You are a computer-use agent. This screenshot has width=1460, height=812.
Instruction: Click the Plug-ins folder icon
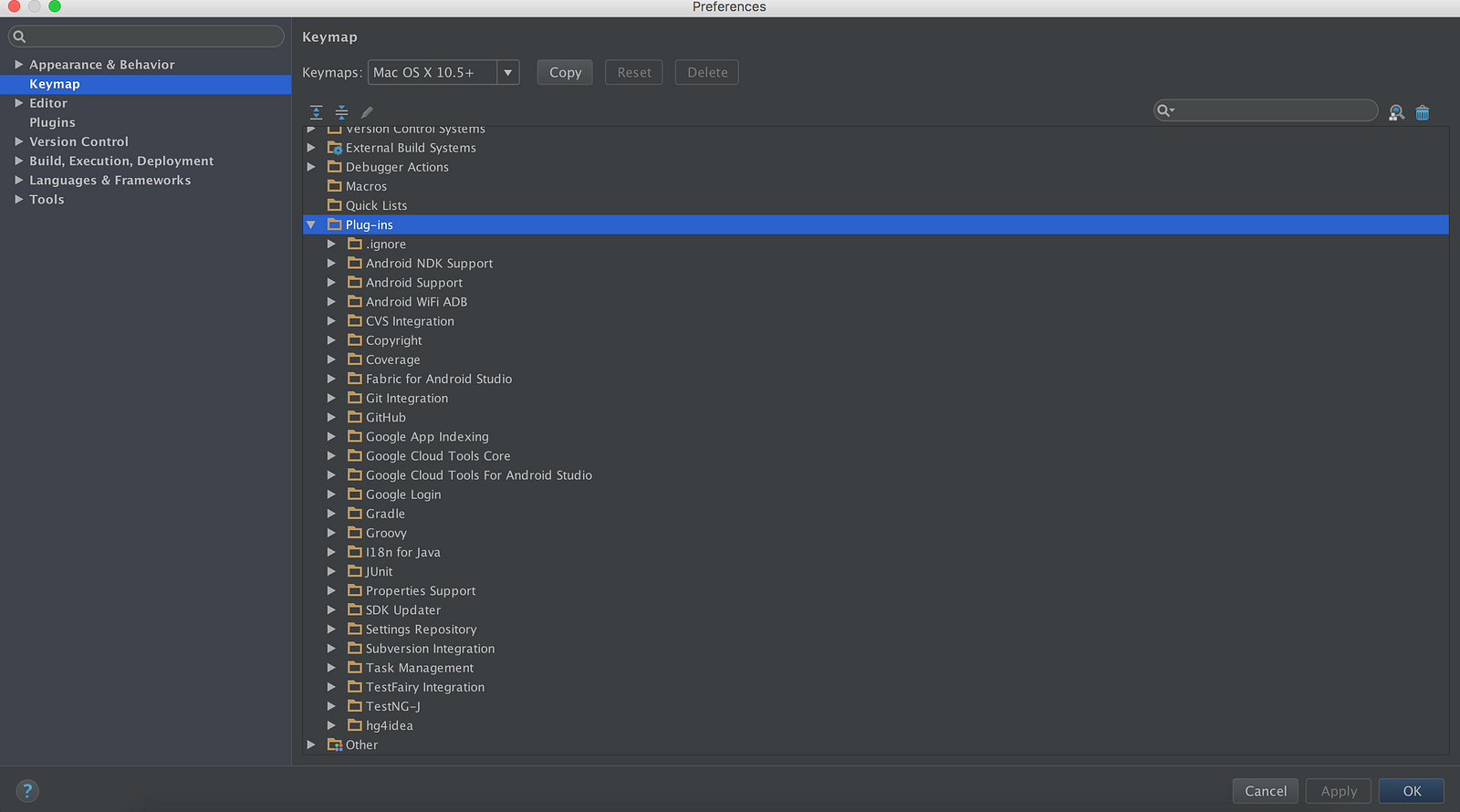click(x=335, y=224)
